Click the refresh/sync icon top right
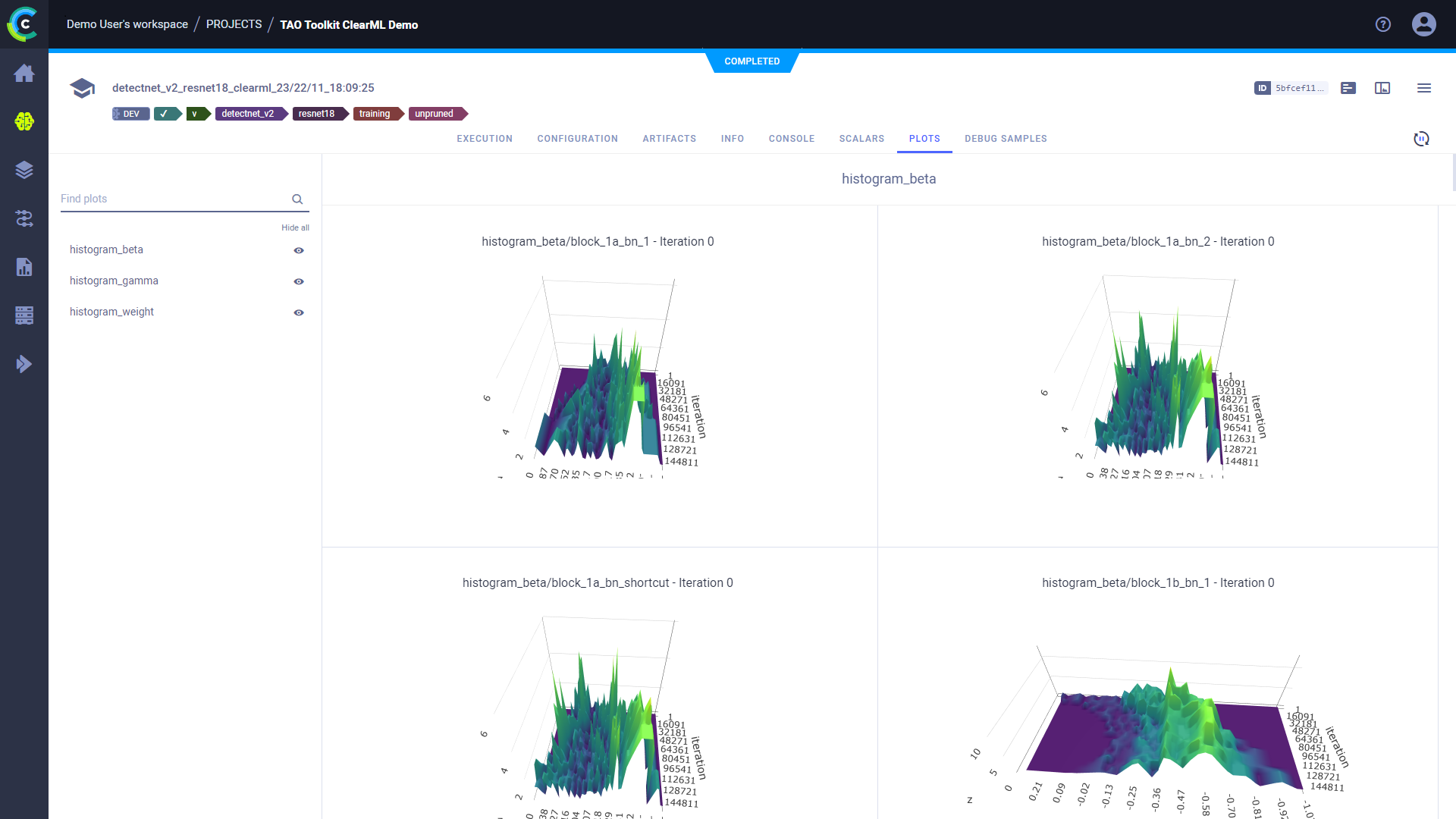The height and width of the screenshot is (819, 1456). (1422, 138)
